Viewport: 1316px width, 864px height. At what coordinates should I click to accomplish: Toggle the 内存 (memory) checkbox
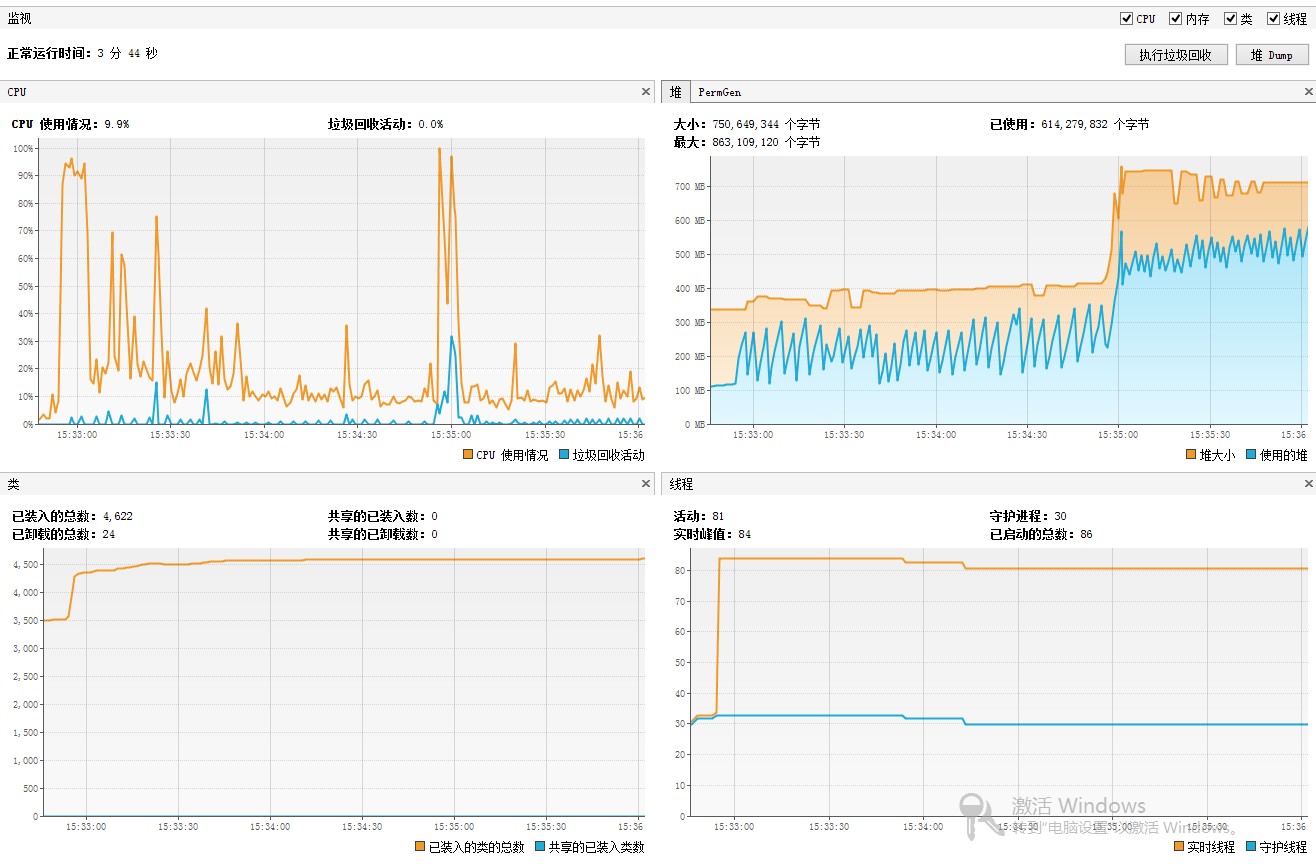(1176, 18)
